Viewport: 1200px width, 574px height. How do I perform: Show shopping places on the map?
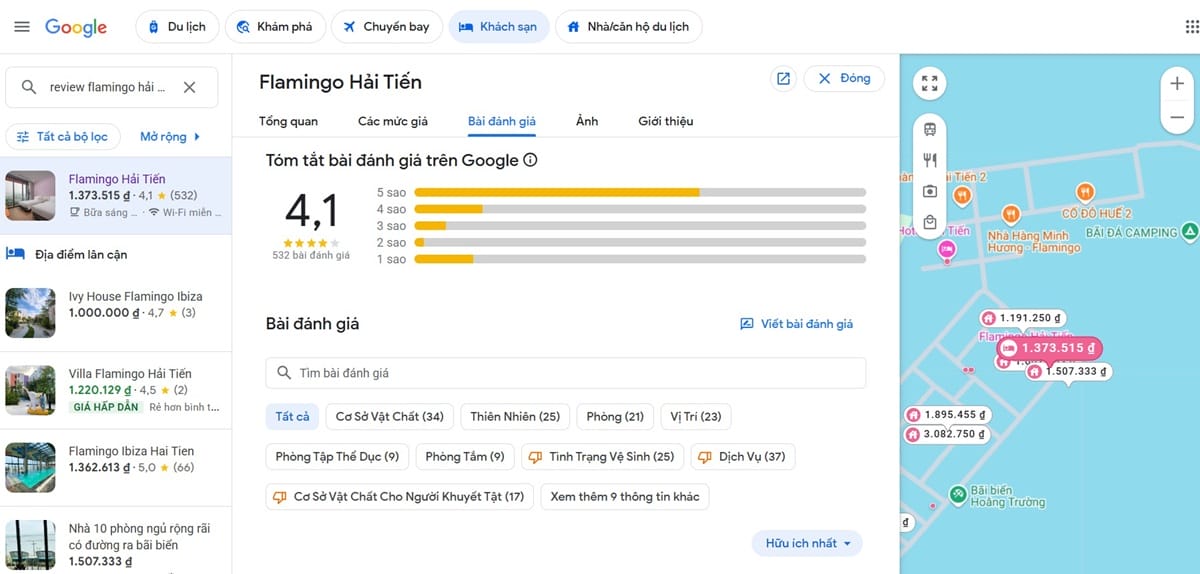[930, 222]
